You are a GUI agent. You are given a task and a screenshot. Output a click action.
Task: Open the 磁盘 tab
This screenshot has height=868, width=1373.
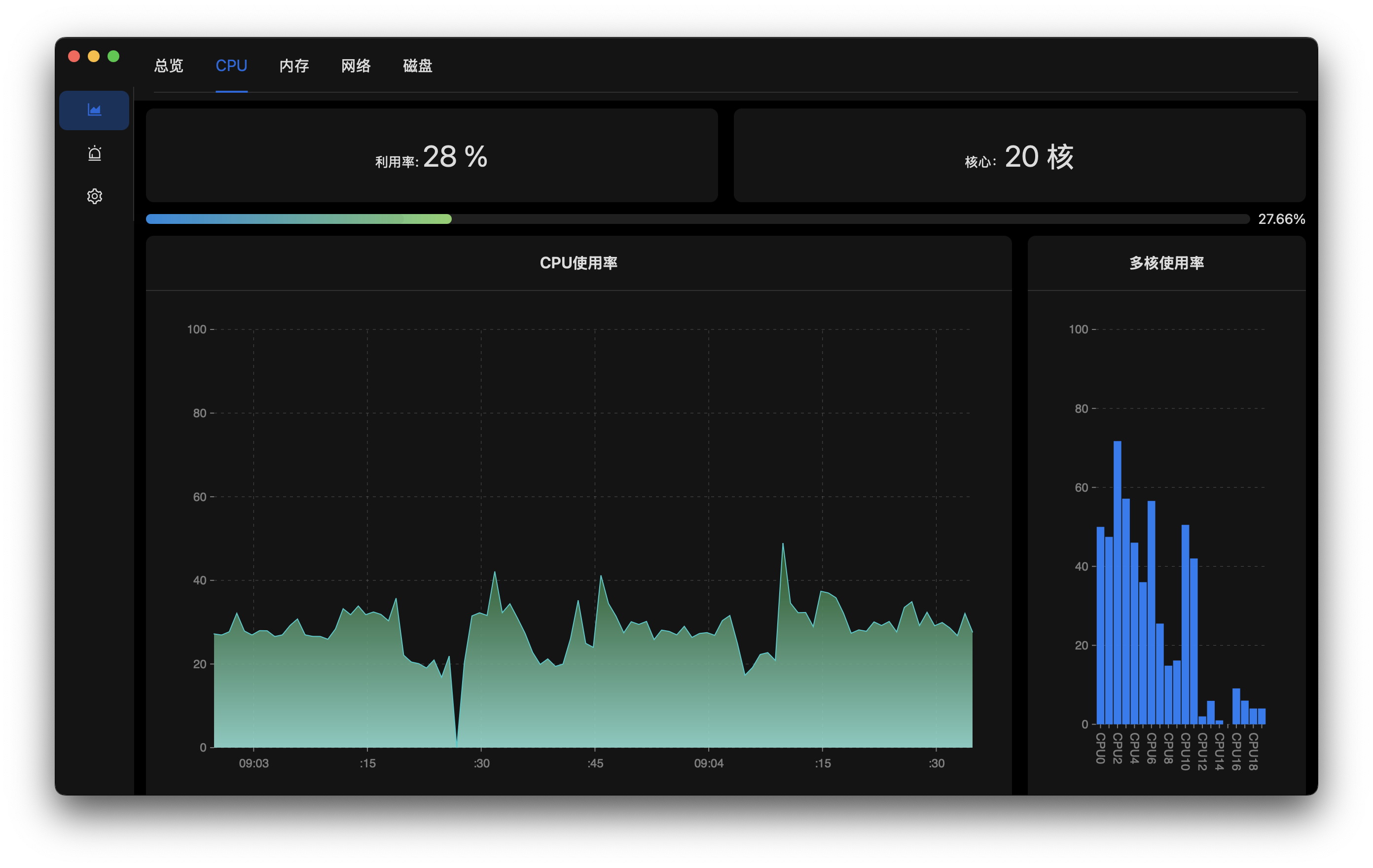coord(417,66)
